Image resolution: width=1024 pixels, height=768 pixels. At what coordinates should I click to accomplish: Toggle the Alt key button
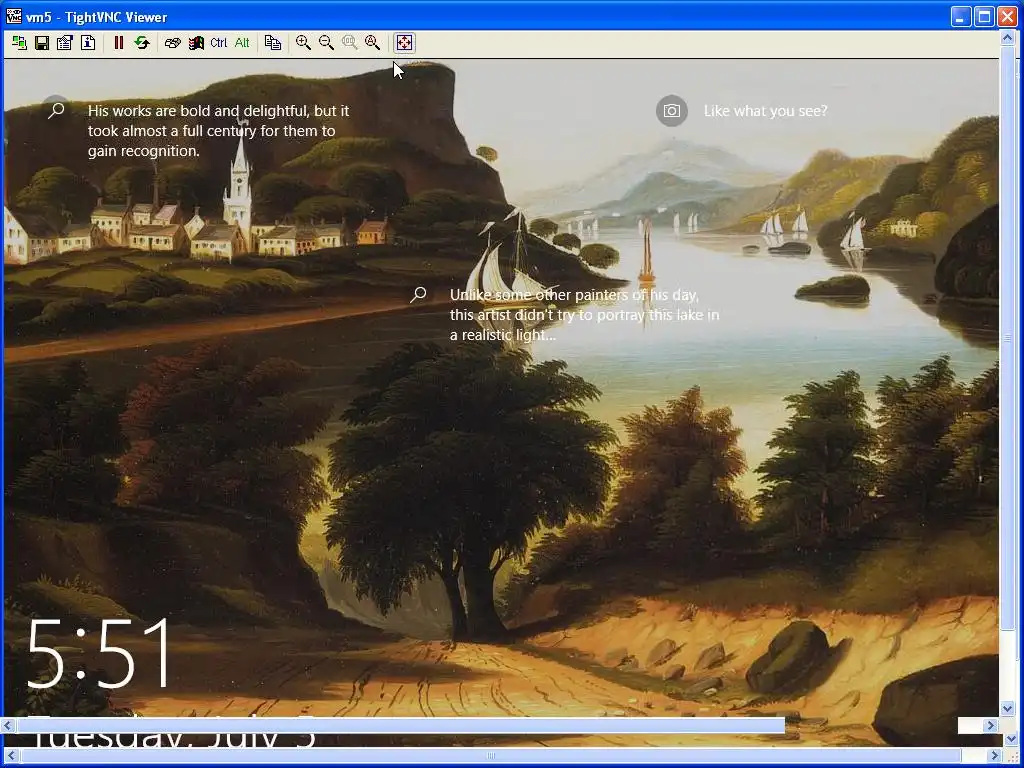click(x=242, y=43)
